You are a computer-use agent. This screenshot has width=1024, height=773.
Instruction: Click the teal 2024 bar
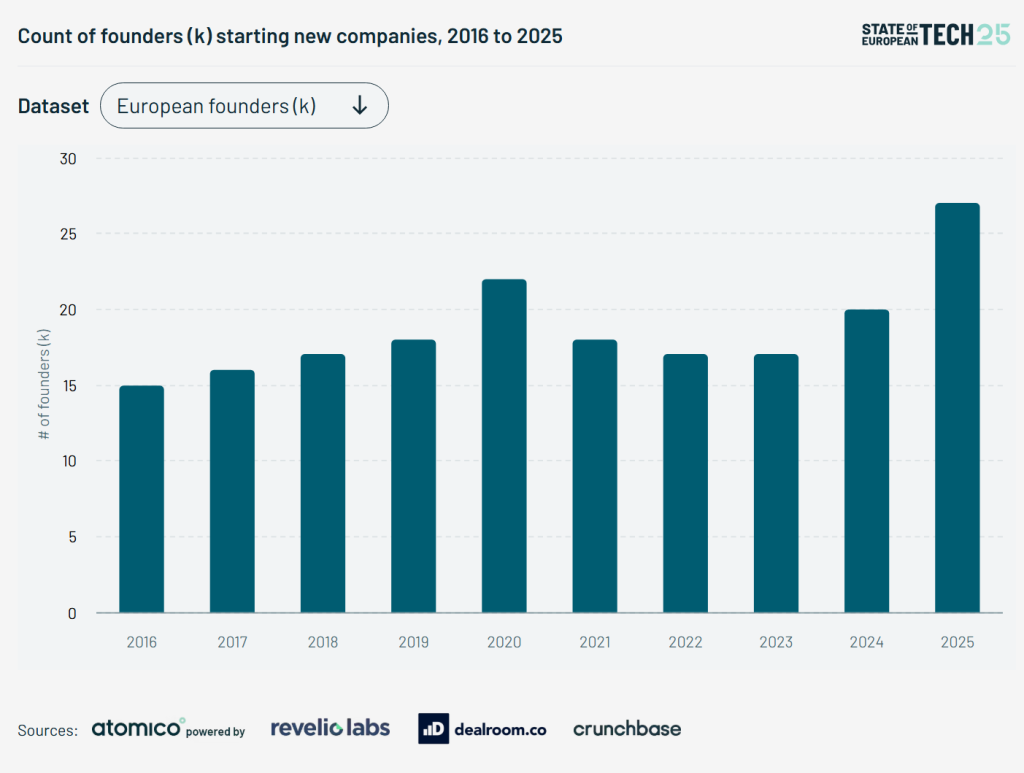(x=866, y=460)
